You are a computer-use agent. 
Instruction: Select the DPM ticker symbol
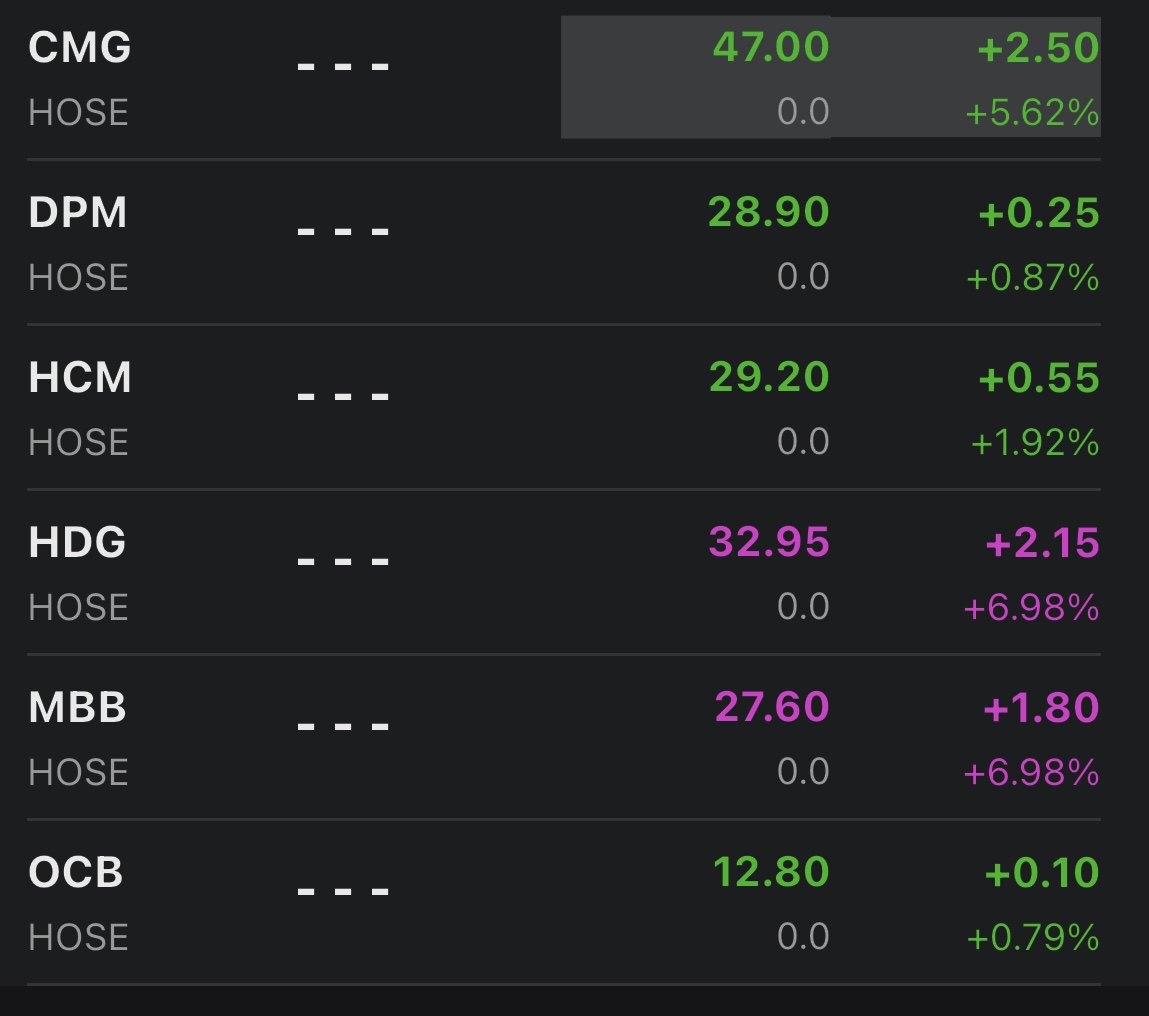point(78,213)
